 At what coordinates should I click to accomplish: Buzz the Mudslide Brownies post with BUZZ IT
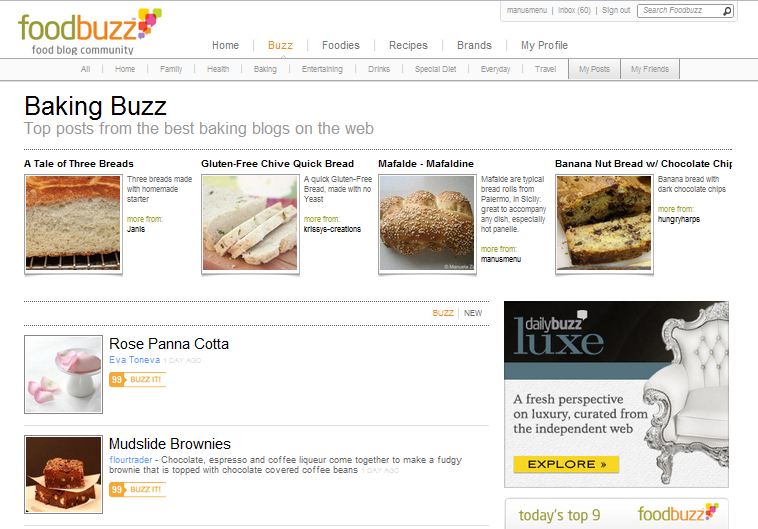145,489
